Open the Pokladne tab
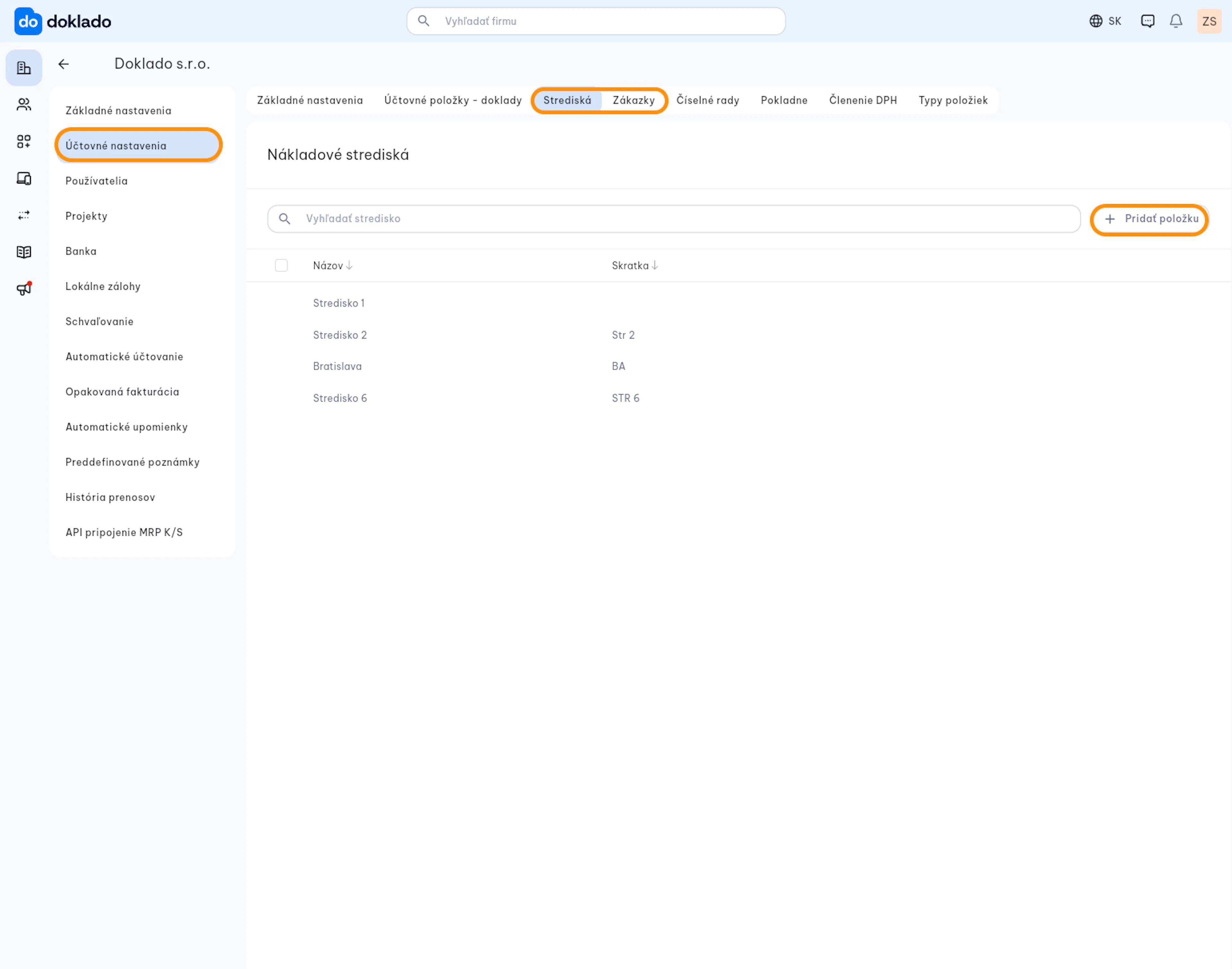The width and height of the screenshot is (1232, 969). pos(784,100)
